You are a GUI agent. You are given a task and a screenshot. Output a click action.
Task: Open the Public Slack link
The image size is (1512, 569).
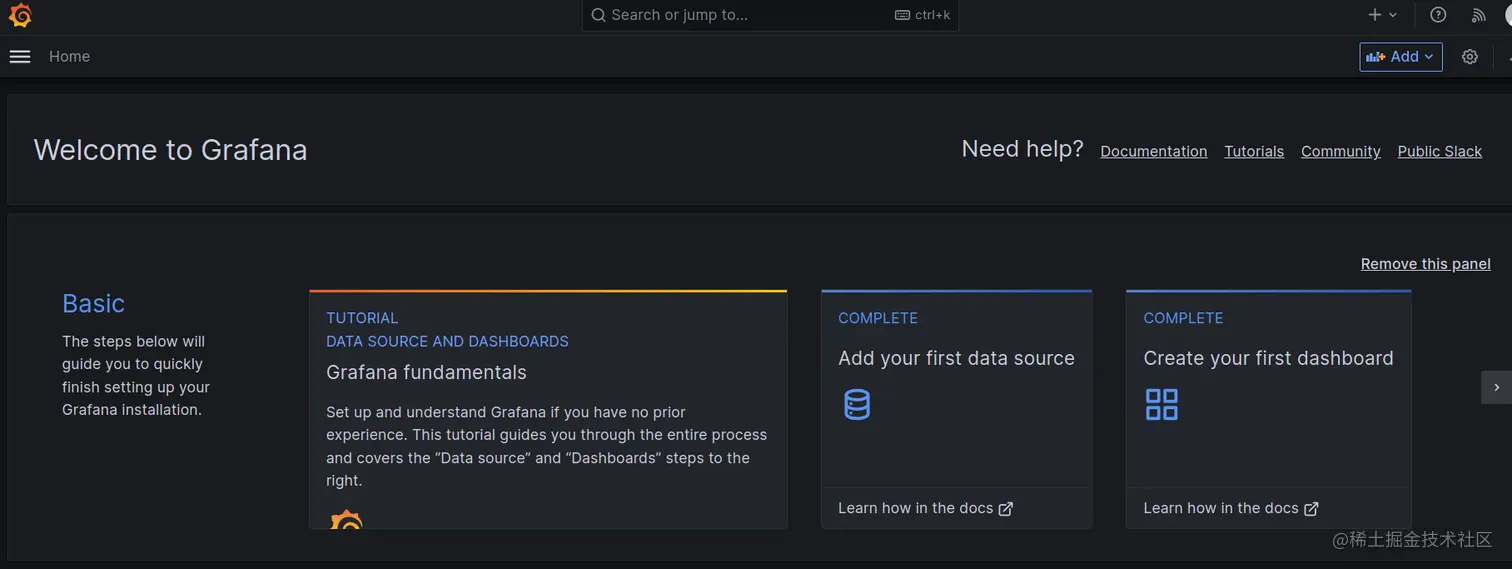click(x=1439, y=152)
